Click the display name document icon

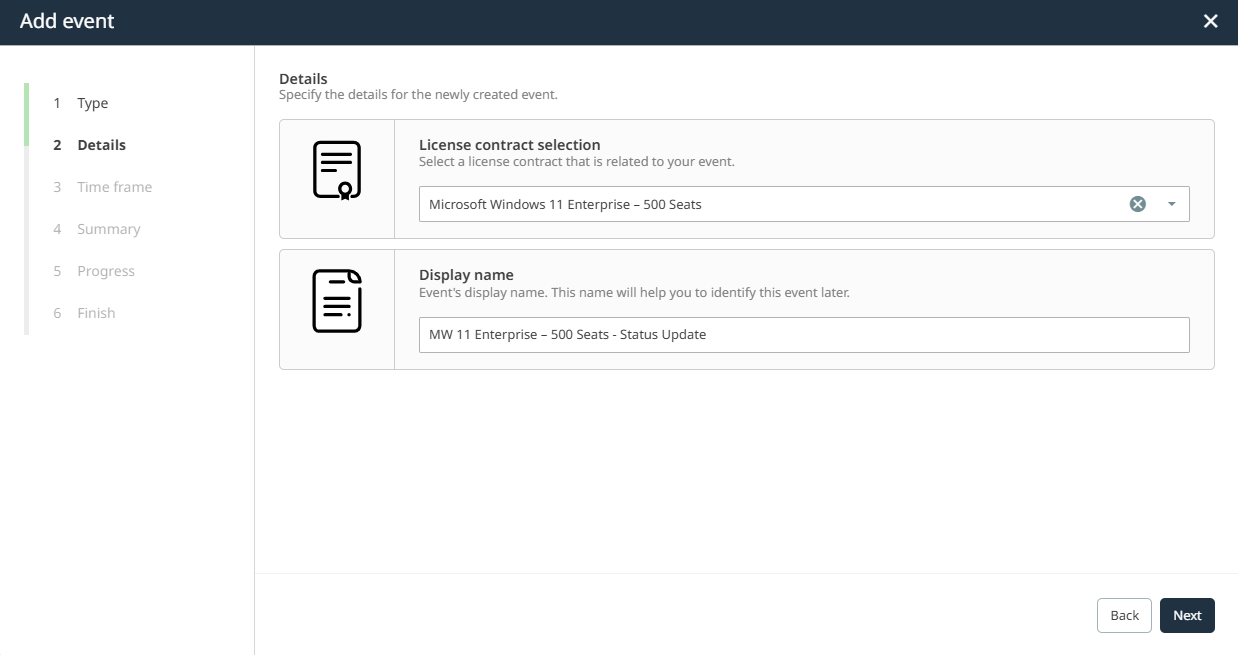337,301
